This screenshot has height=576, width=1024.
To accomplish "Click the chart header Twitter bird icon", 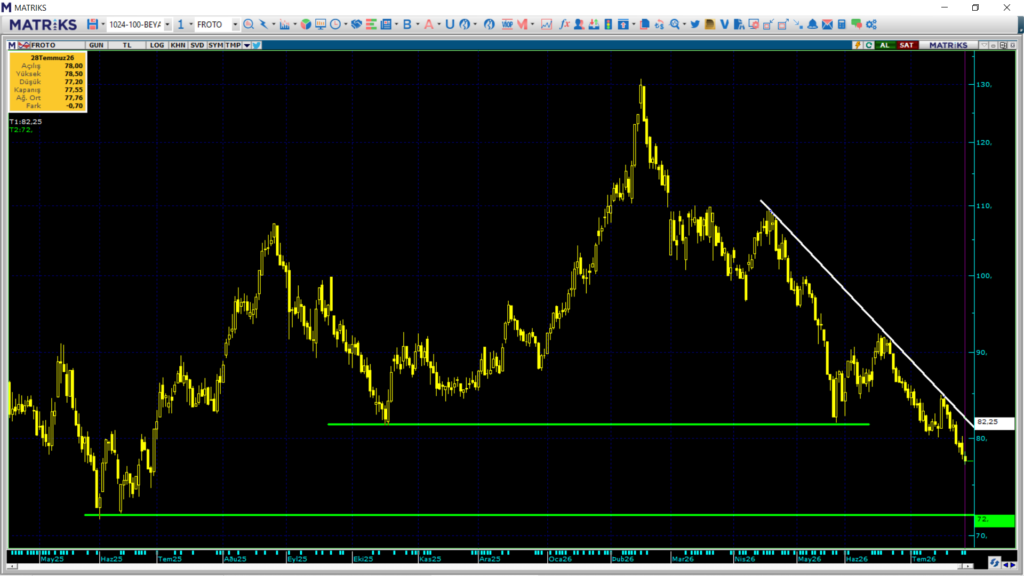I will pyautogui.click(x=257, y=45).
